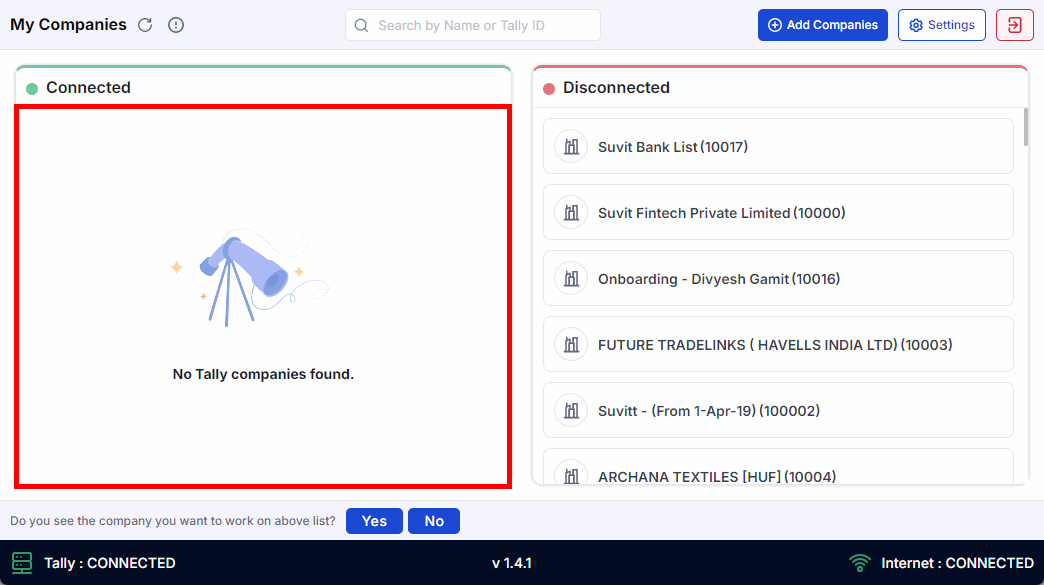The width and height of the screenshot is (1044, 585).
Task: Answer No to company list question
Action: [x=434, y=521]
